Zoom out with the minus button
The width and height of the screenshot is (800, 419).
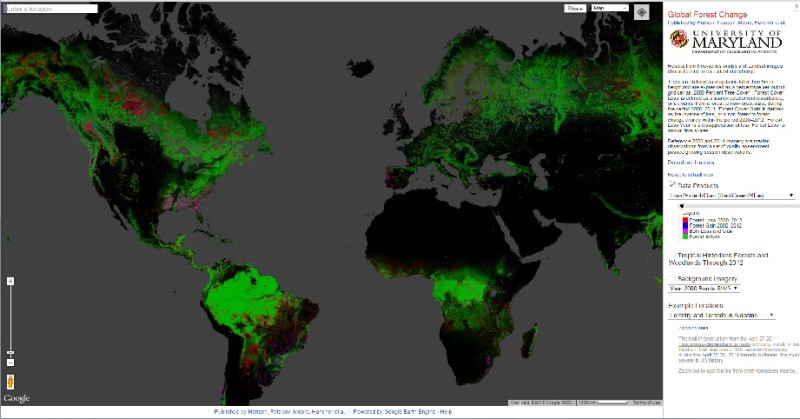(10, 362)
